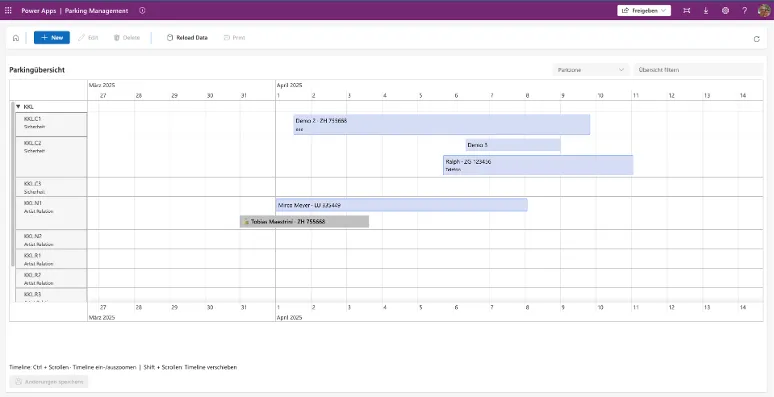Click the New button
Image resolution: width=774 pixels, height=397 pixels.
[52, 38]
